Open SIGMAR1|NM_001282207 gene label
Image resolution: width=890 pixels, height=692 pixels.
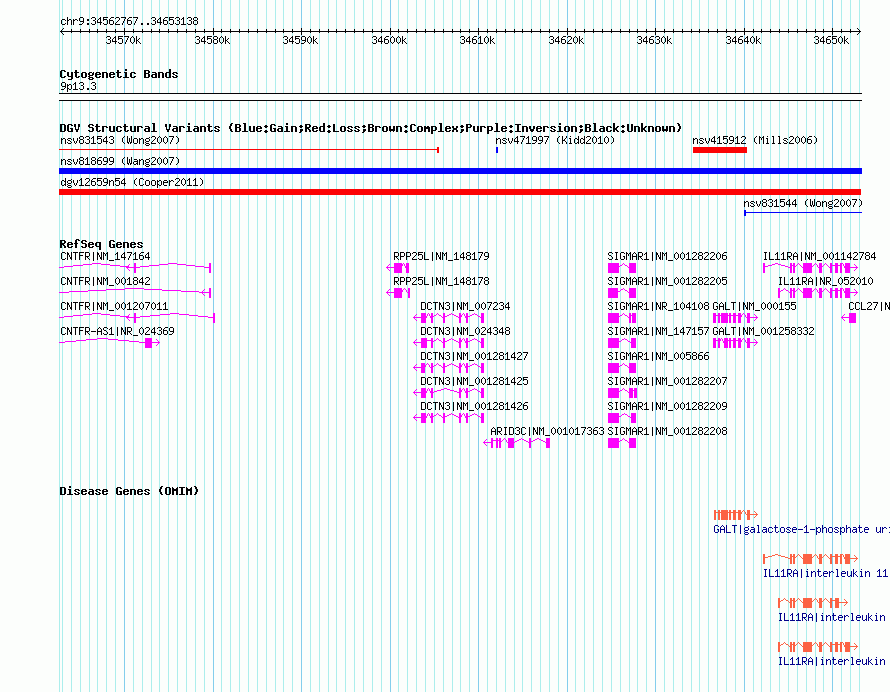point(667,381)
